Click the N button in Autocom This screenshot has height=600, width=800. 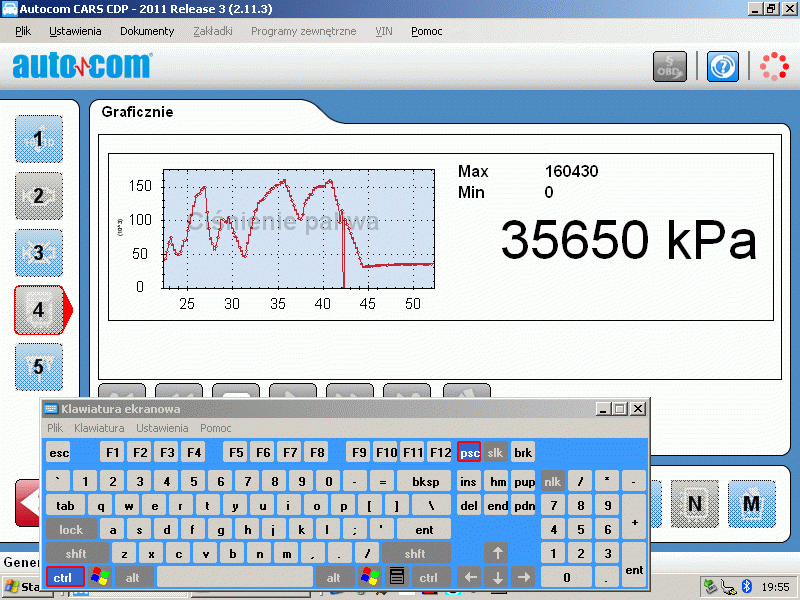click(x=694, y=504)
